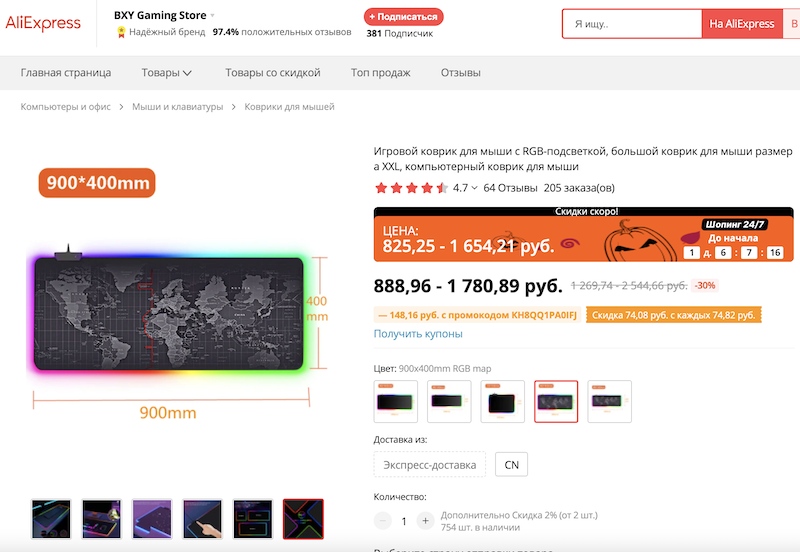Select Экспресс-доставка shipping option

(x=430, y=465)
